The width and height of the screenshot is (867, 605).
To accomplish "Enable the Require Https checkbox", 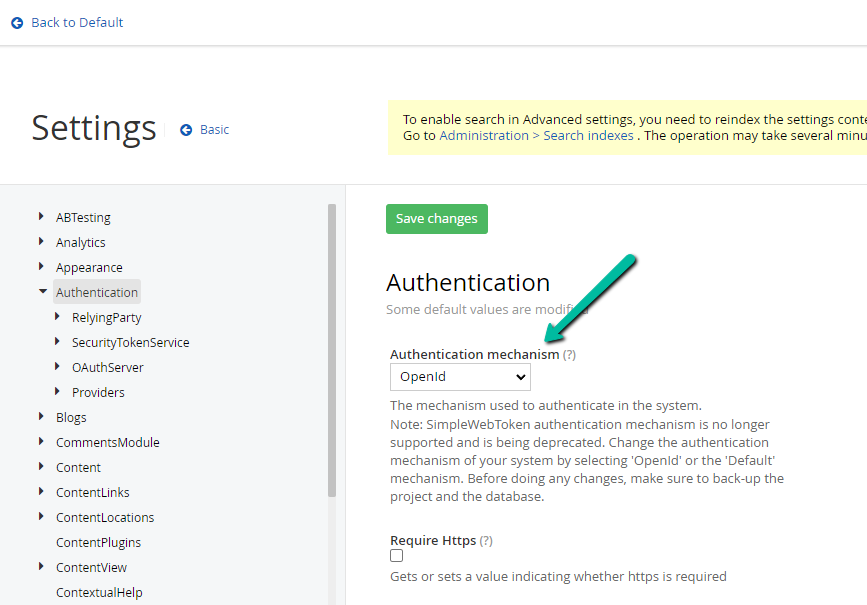I will click(x=396, y=555).
